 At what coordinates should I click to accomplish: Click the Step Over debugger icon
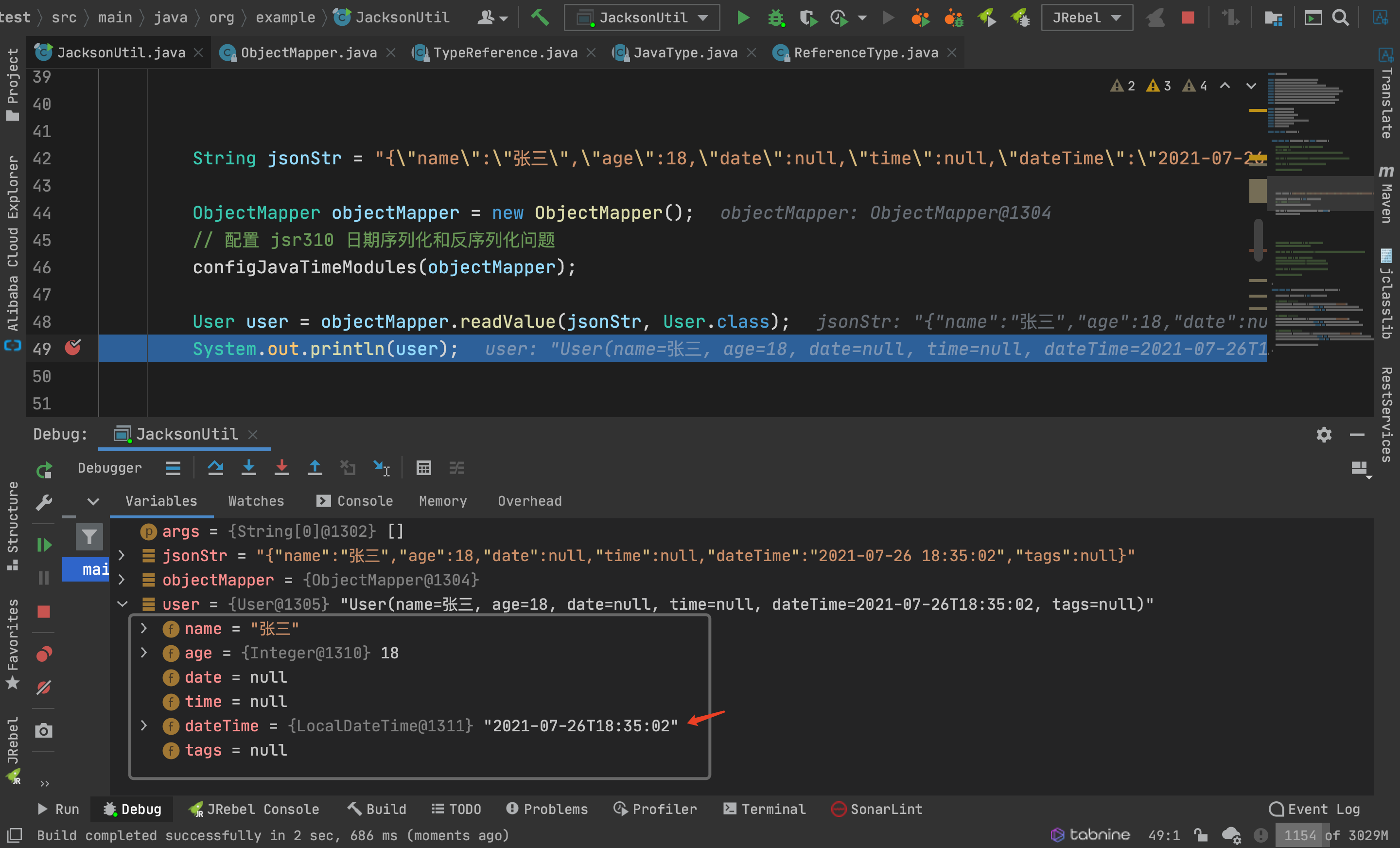click(215, 468)
